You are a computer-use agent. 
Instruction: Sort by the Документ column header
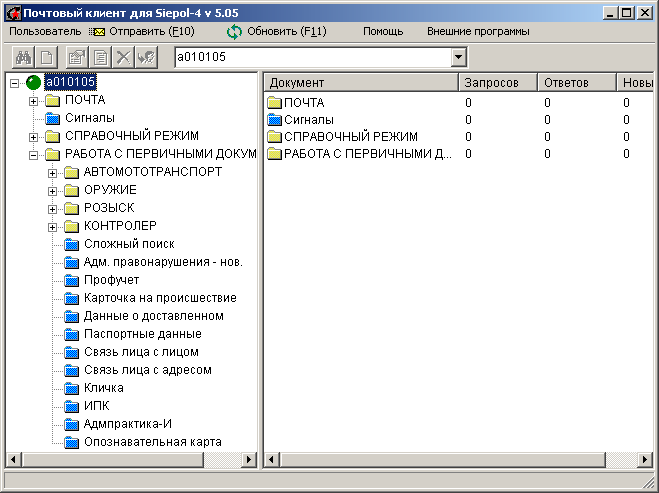(x=361, y=82)
